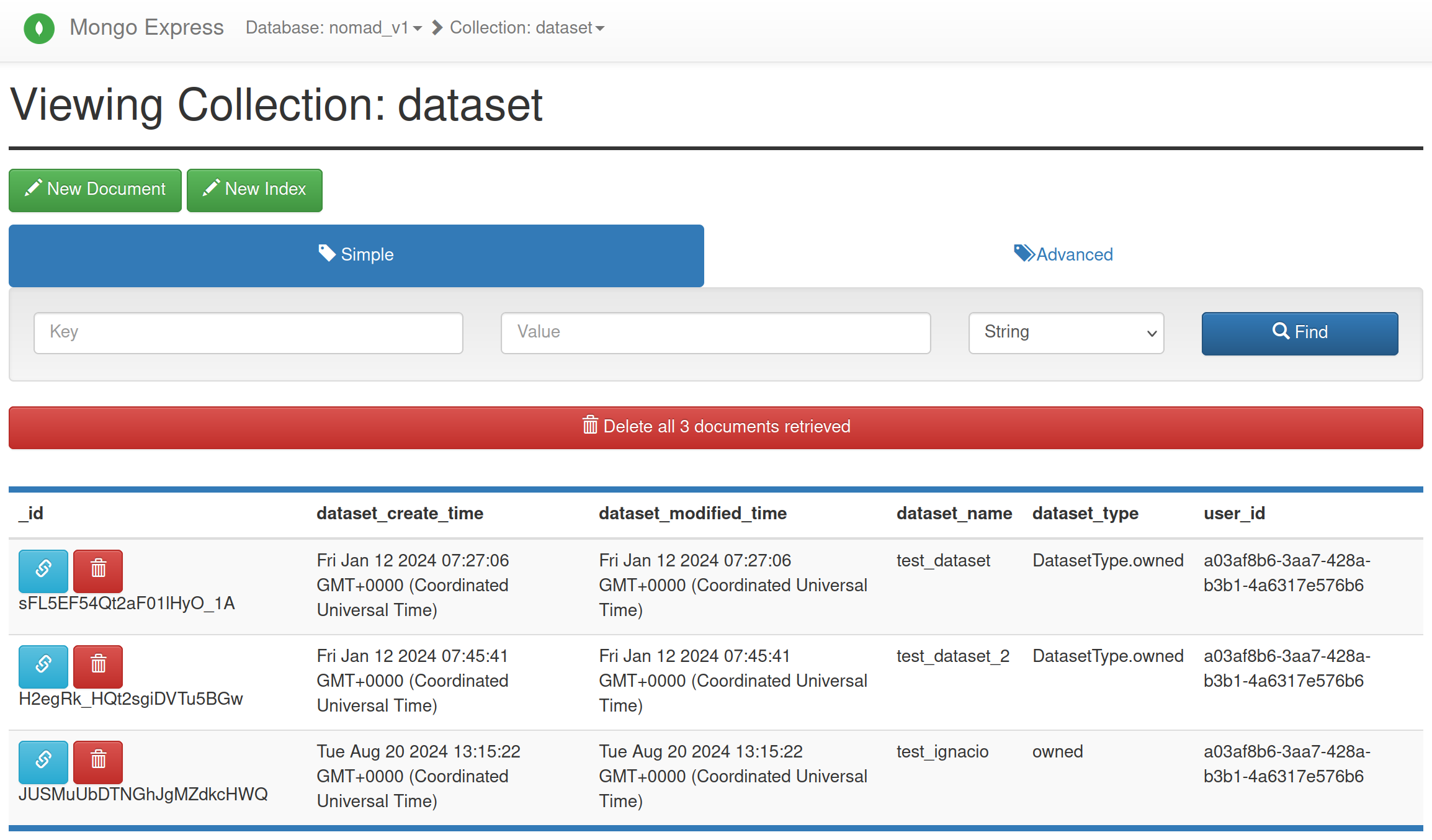Delete document H2egRk_HQt2sgiDVTu5BGw via trash icon
Image resolution: width=1432 pixels, height=840 pixels.
pyautogui.click(x=98, y=666)
